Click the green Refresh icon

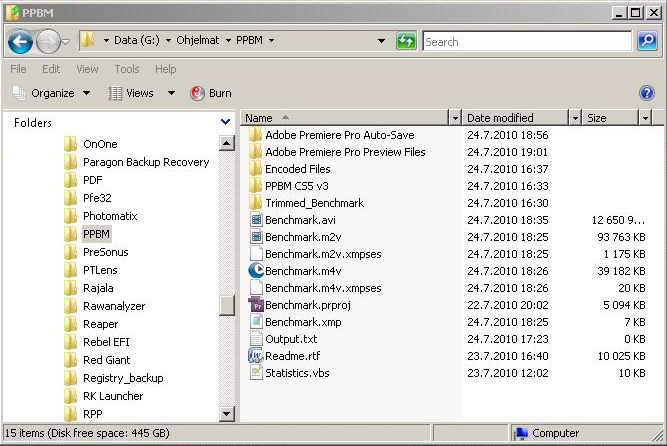[406, 41]
